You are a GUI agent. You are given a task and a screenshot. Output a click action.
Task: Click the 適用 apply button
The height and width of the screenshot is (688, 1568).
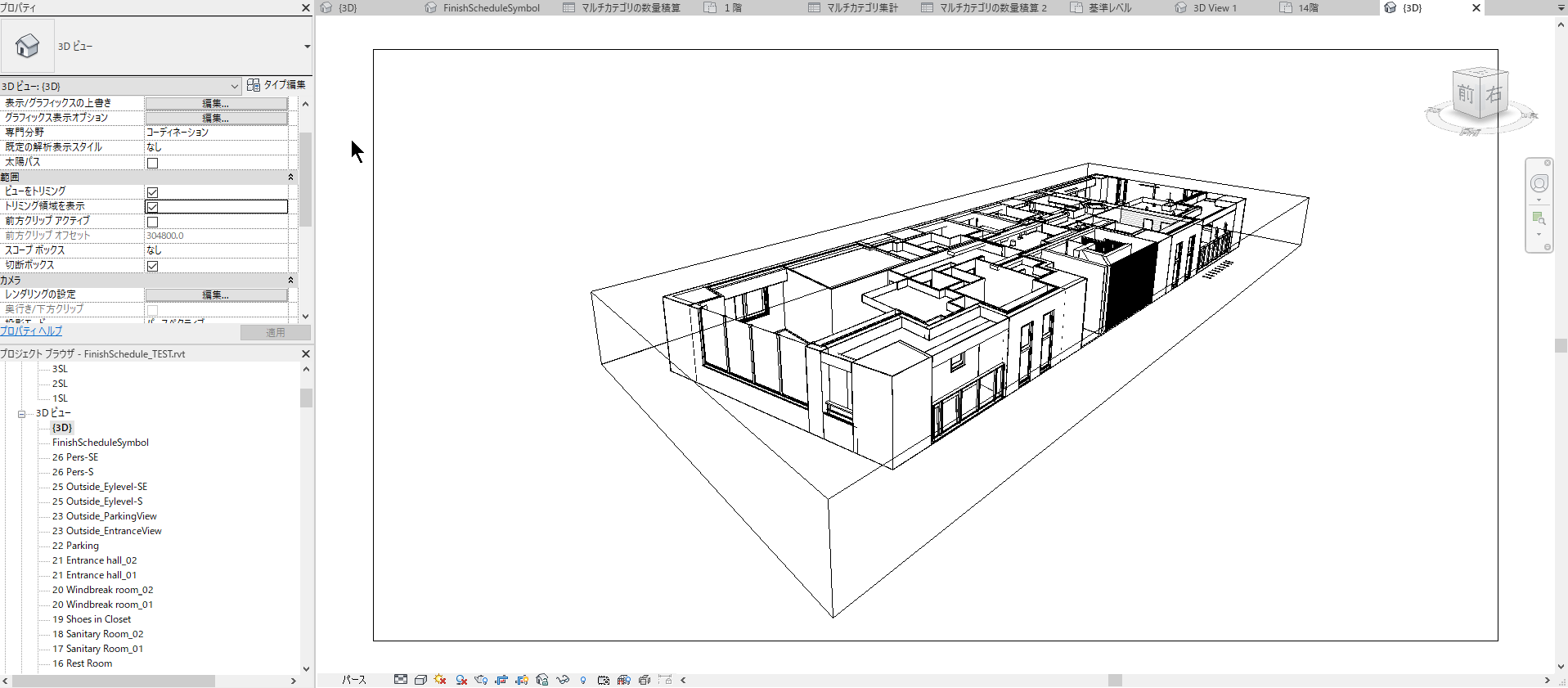pyautogui.click(x=276, y=333)
